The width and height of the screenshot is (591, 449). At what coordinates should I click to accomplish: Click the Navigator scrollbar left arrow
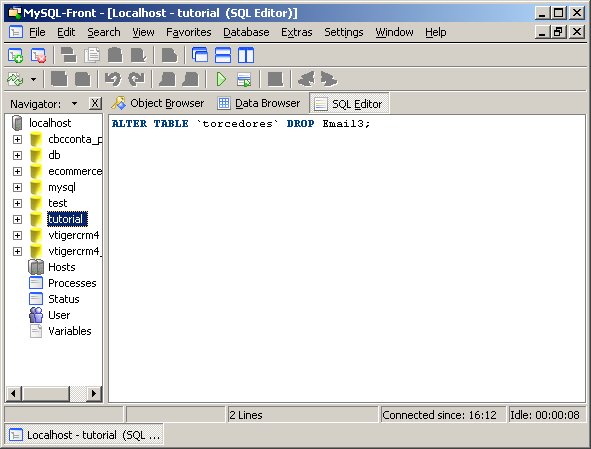(14, 394)
